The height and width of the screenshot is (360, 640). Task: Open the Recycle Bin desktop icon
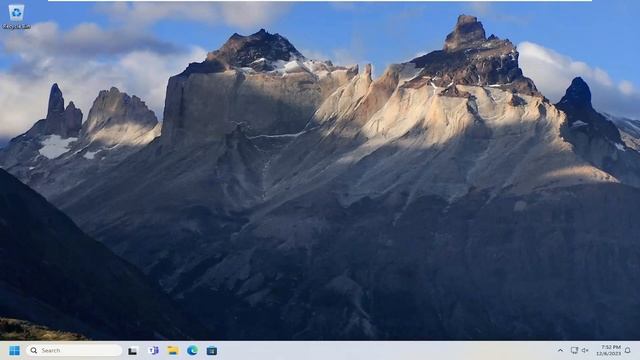pyautogui.click(x=16, y=17)
